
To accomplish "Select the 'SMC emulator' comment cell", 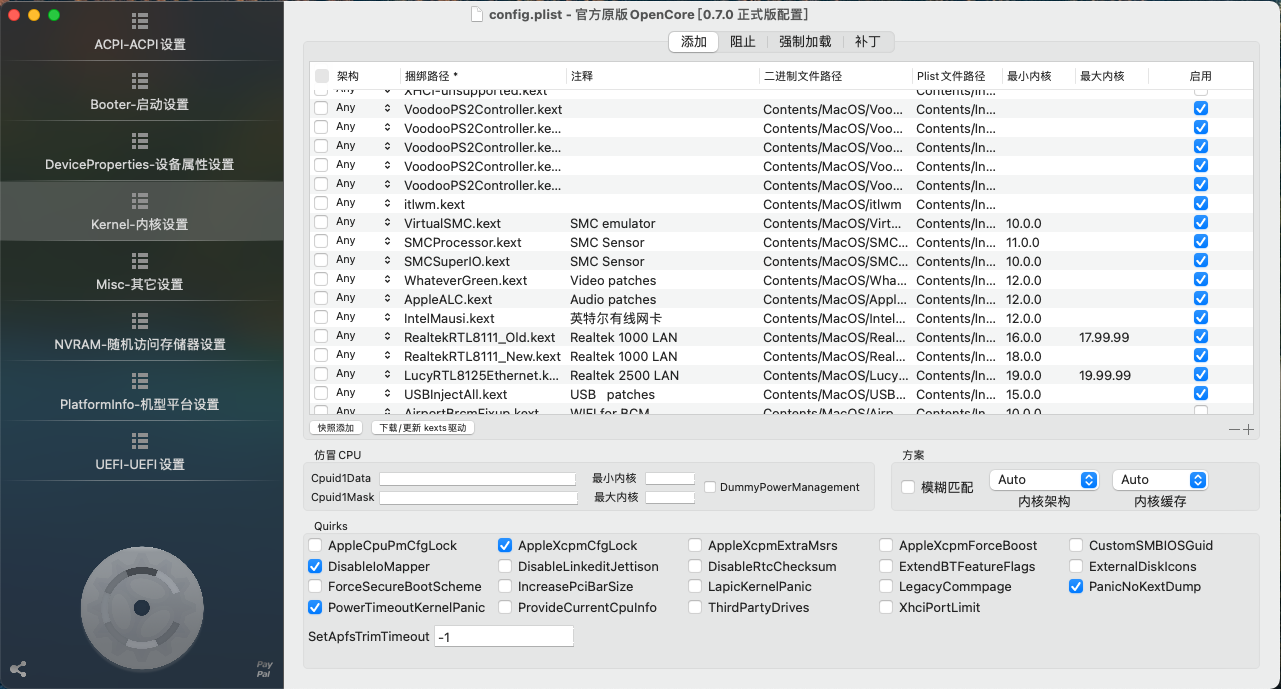I will (x=613, y=223).
